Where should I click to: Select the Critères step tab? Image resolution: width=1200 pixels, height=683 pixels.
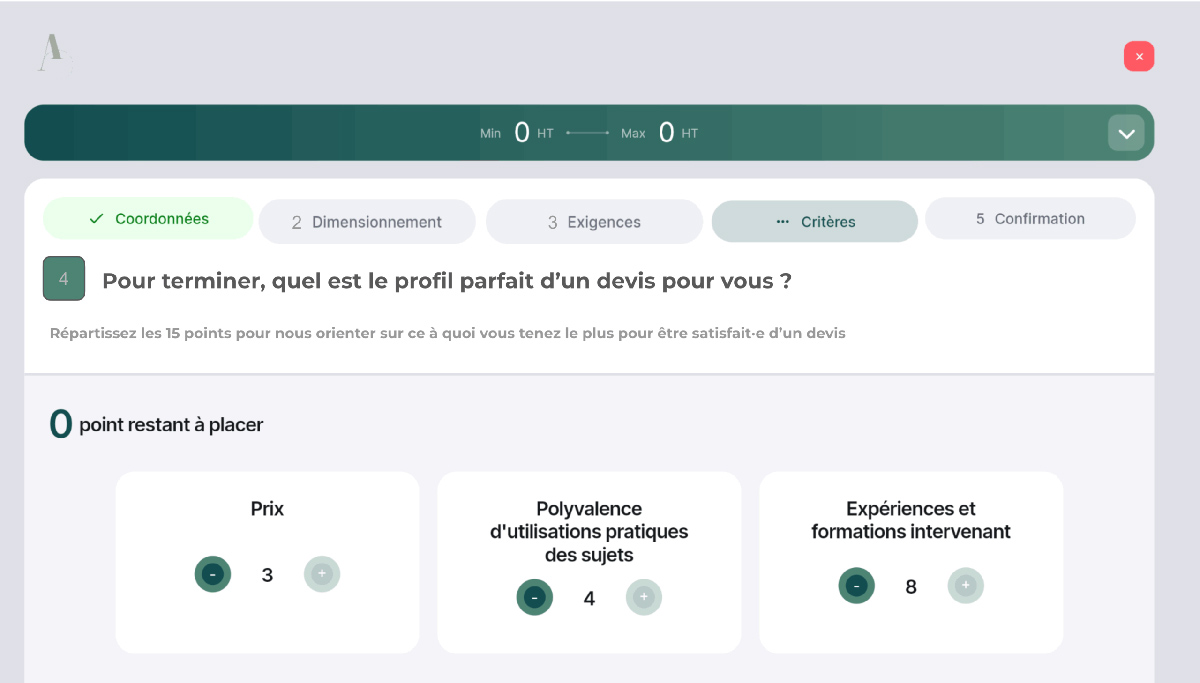[x=815, y=222]
